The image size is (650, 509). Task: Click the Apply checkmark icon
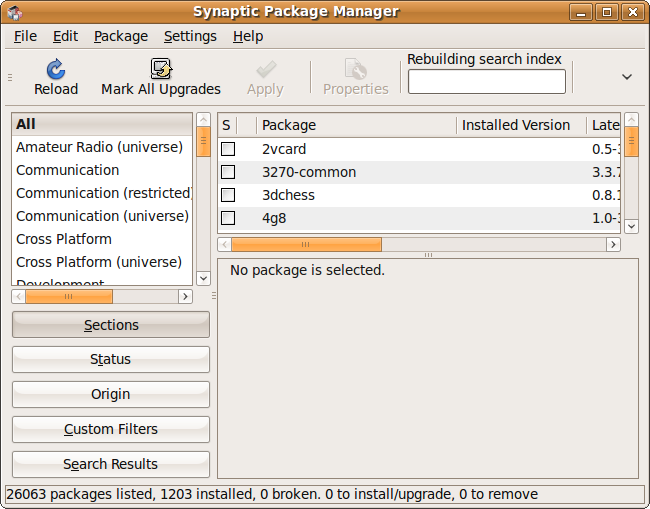click(x=265, y=69)
